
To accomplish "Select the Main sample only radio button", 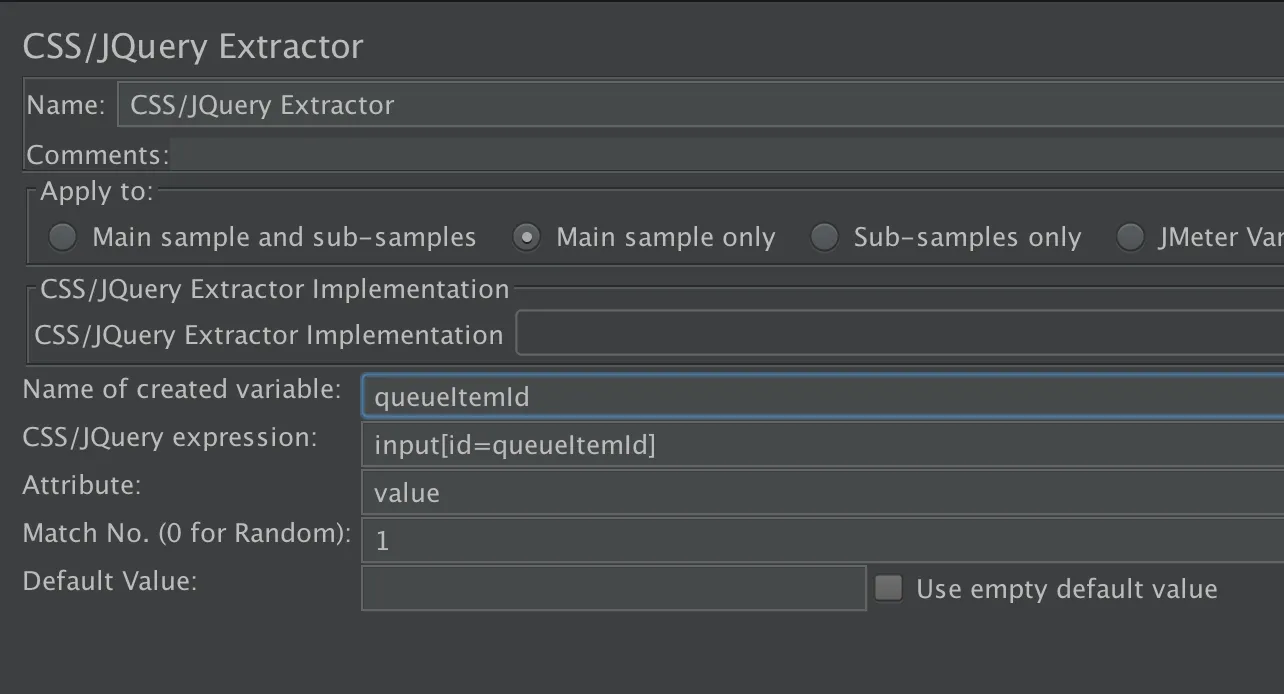I will click(x=527, y=237).
